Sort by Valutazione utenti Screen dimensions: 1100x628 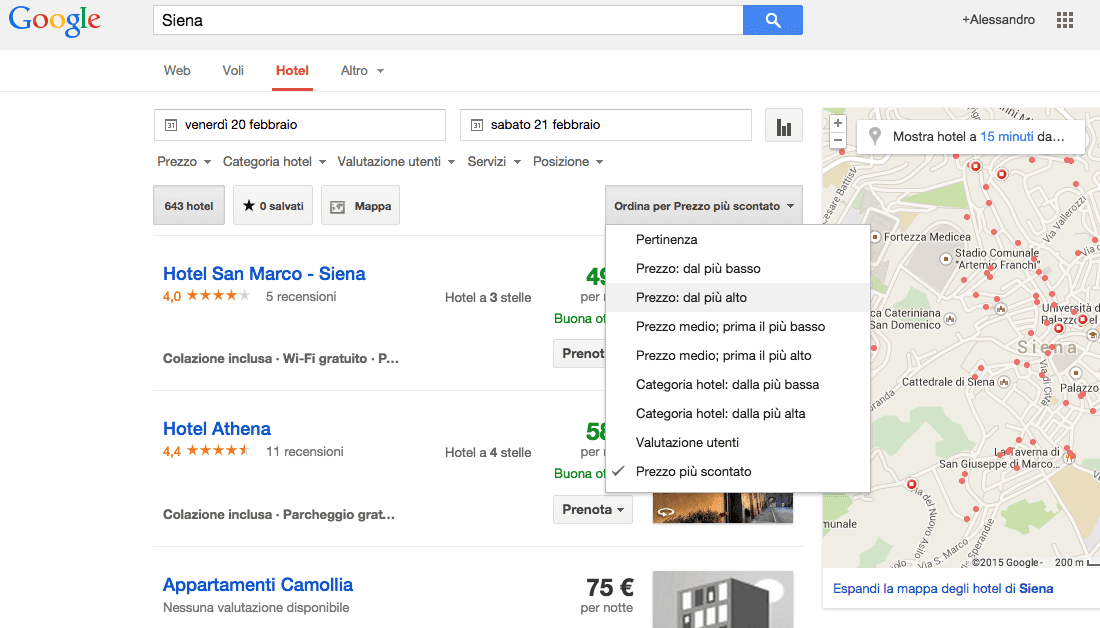pyautogui.click(x=738, y=443)
